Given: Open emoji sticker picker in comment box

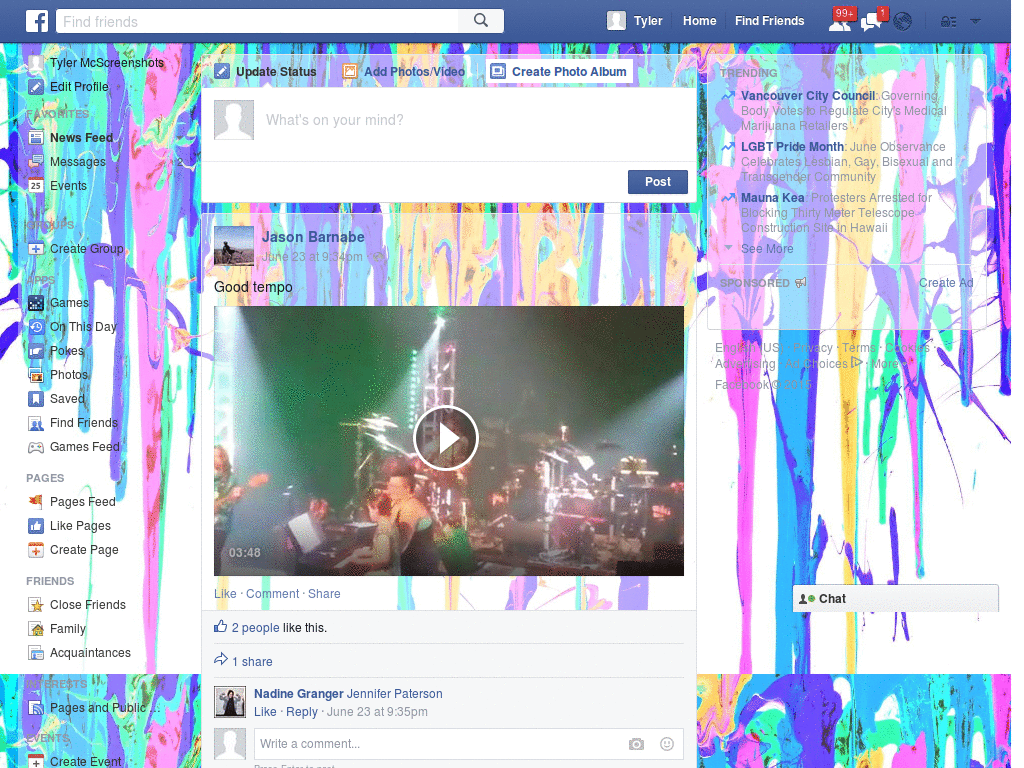Looking at the screenshot, I should (667, 744).
